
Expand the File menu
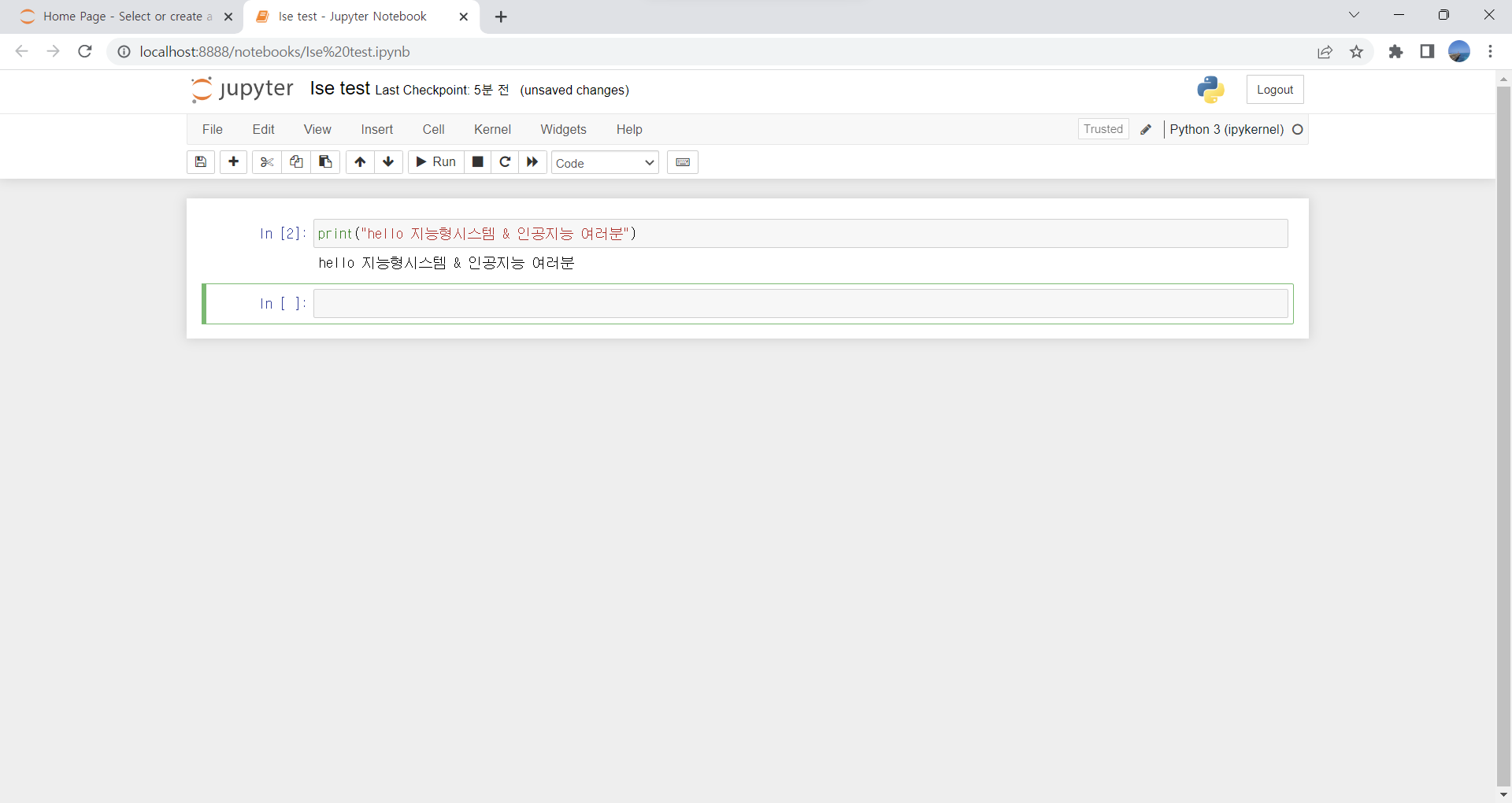click(212, 129)
